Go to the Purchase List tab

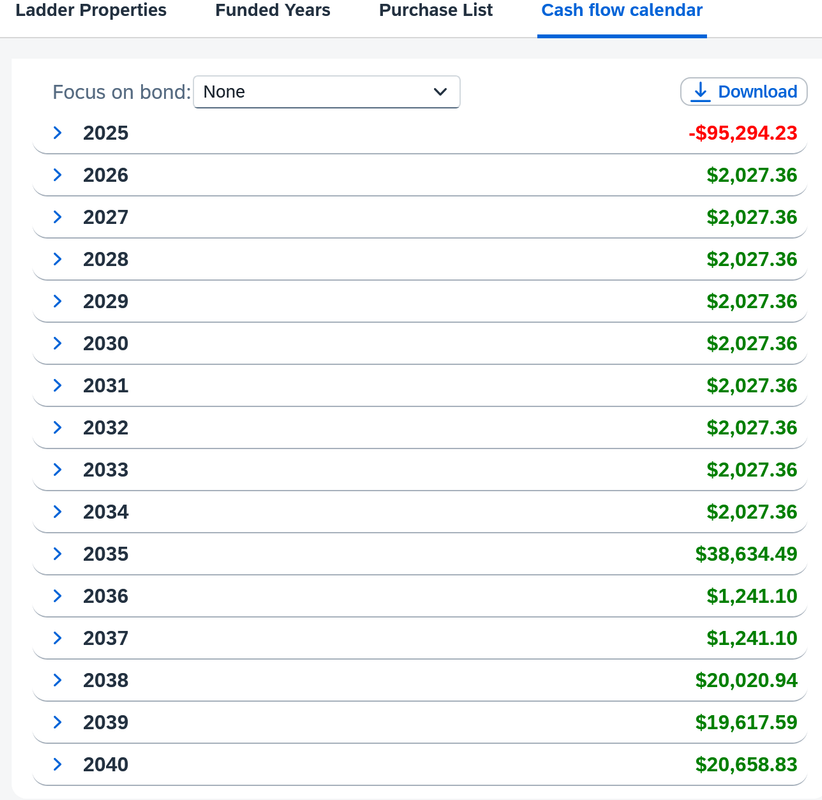[436, 11]
